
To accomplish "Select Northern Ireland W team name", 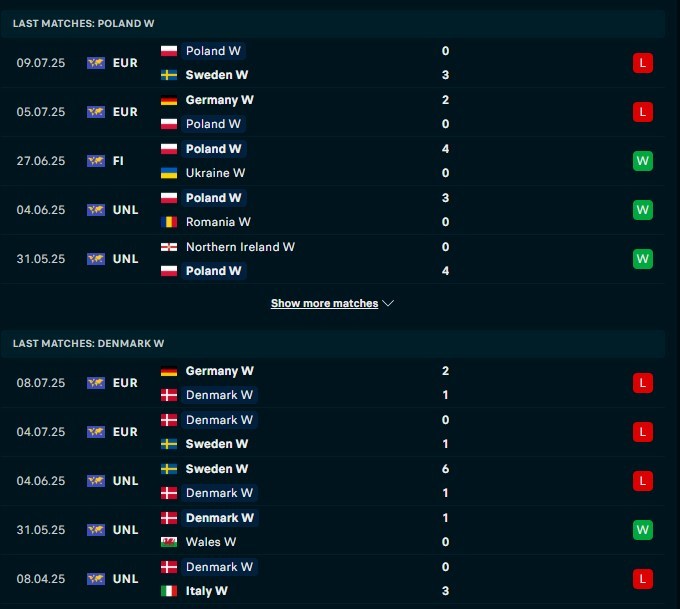I will click(x=240, y=247).
